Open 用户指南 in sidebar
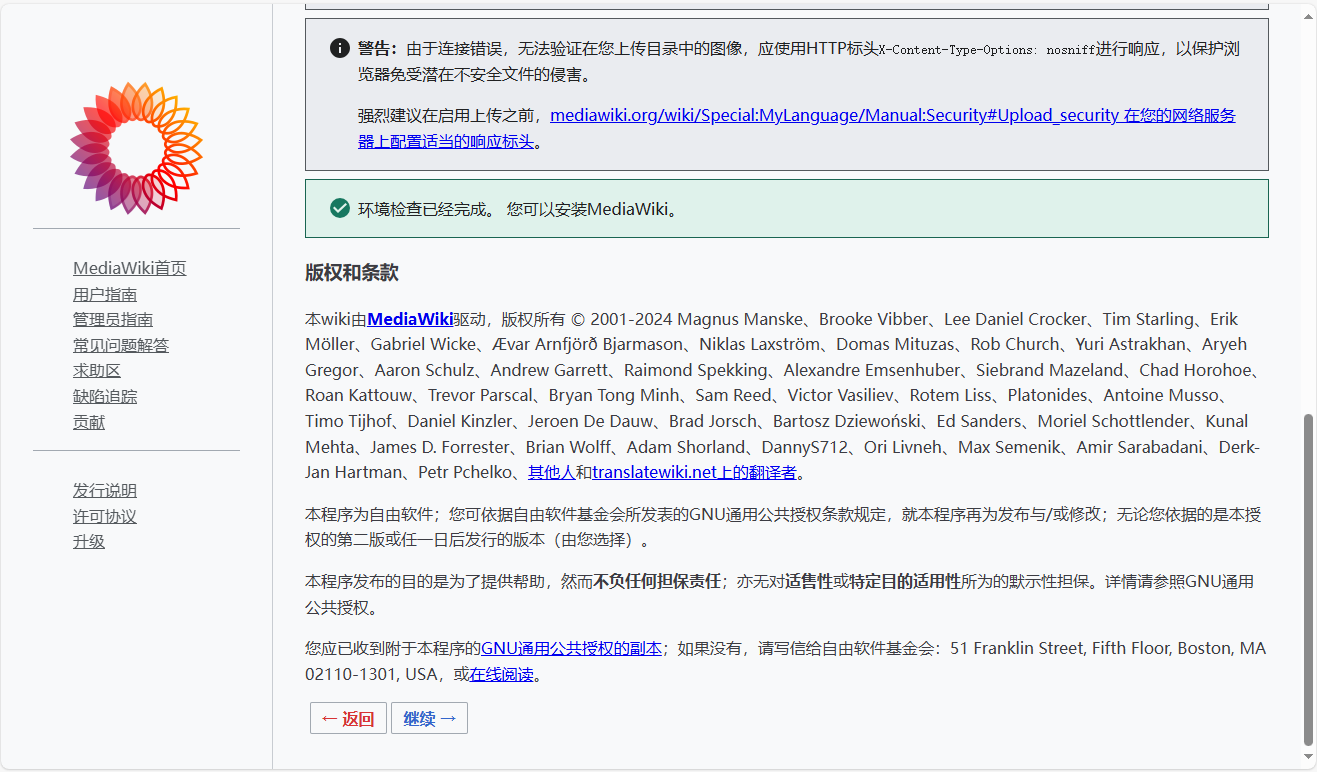 (x=105, y=294)
